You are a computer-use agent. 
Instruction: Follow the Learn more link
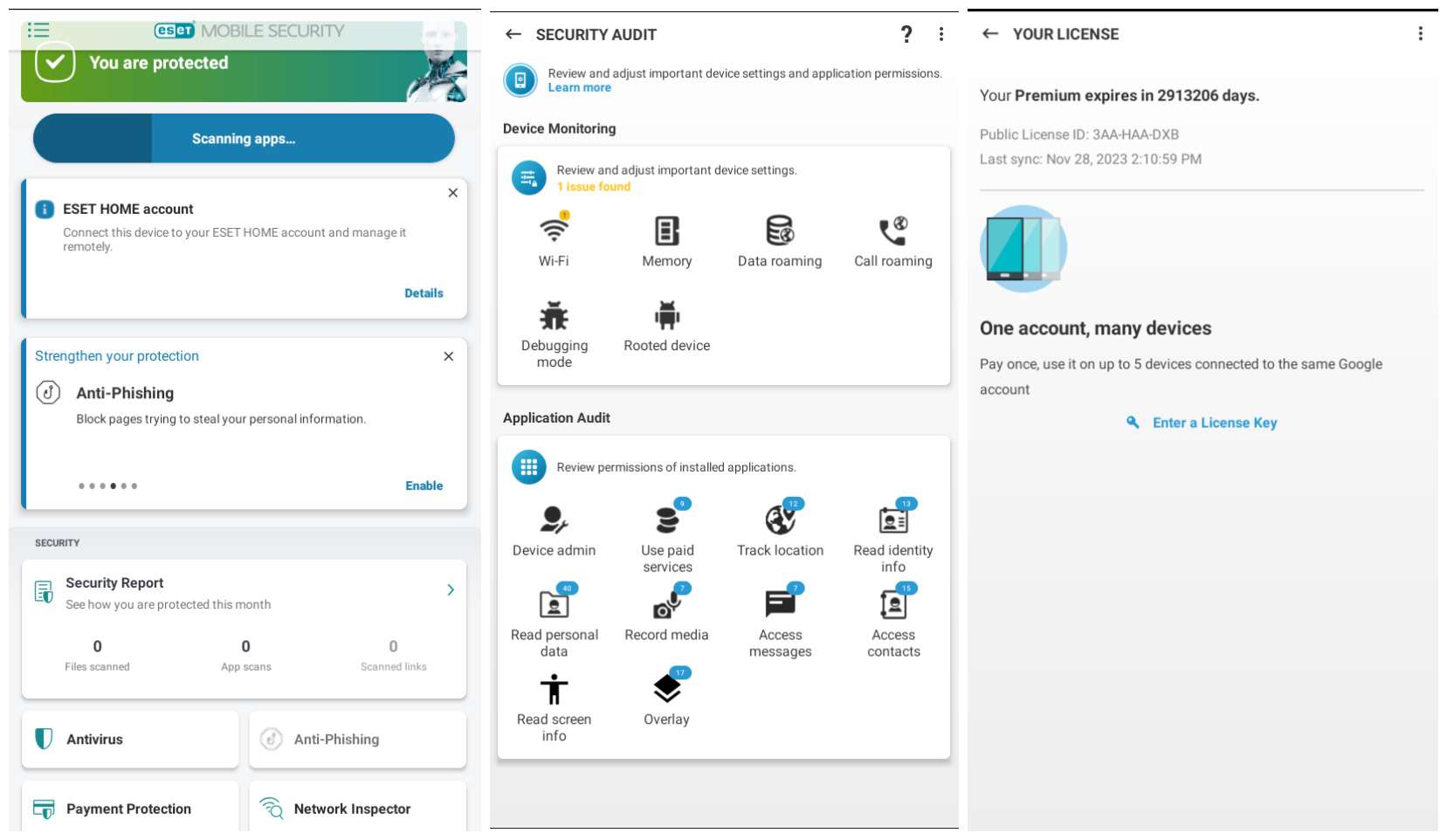click(x=579, y=88)
